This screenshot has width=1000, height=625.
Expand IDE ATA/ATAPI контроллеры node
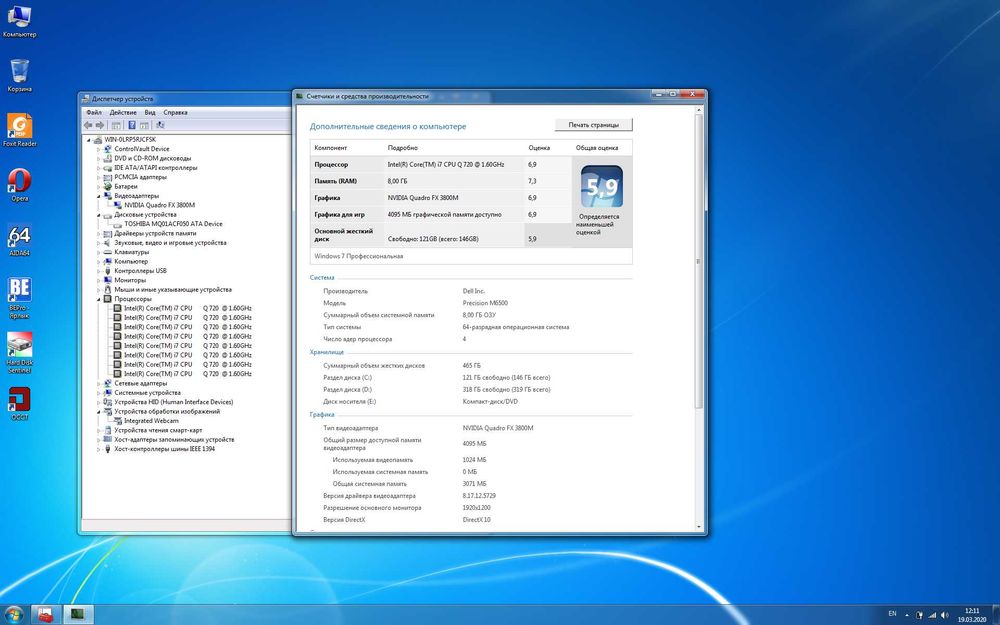pos(99,168)
